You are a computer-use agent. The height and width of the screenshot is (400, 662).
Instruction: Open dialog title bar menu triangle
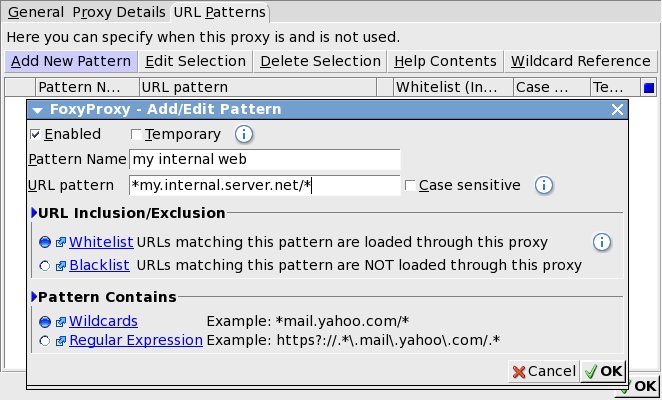point(37,110)
